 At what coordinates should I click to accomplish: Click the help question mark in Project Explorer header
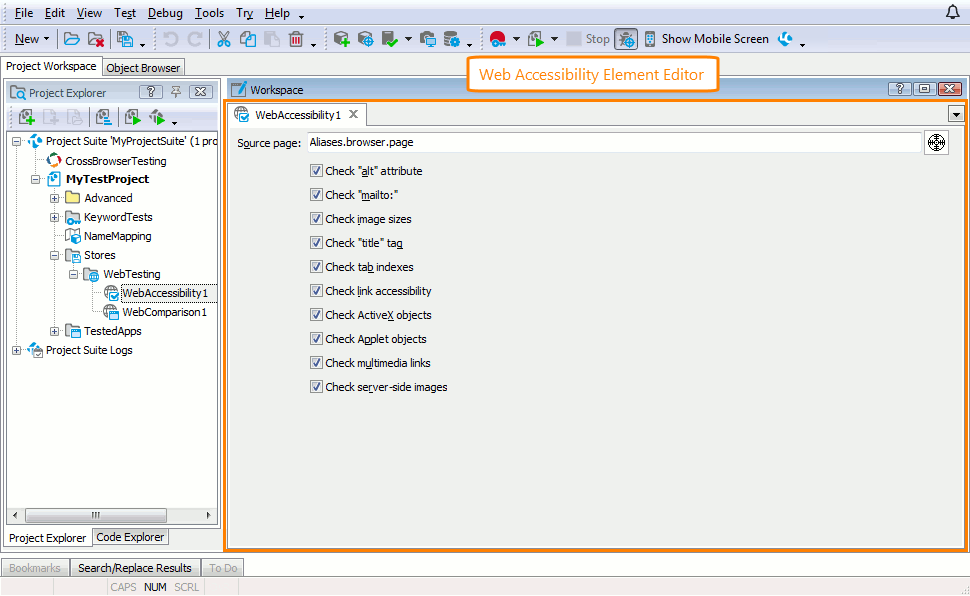coord(151,92)
